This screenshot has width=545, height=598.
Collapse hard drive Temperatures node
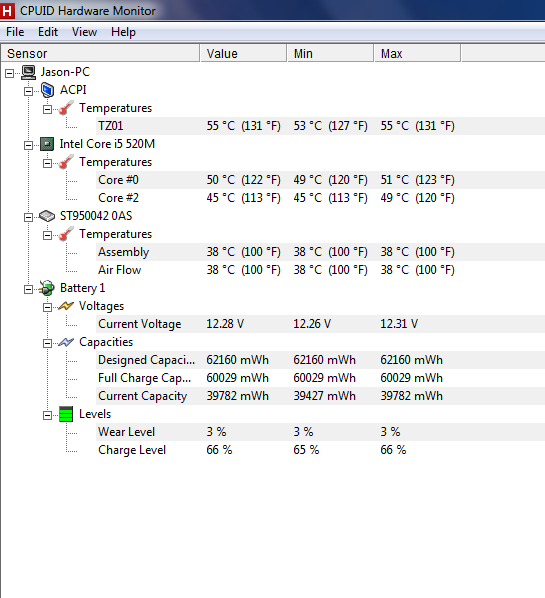click(x=48, y=235)
